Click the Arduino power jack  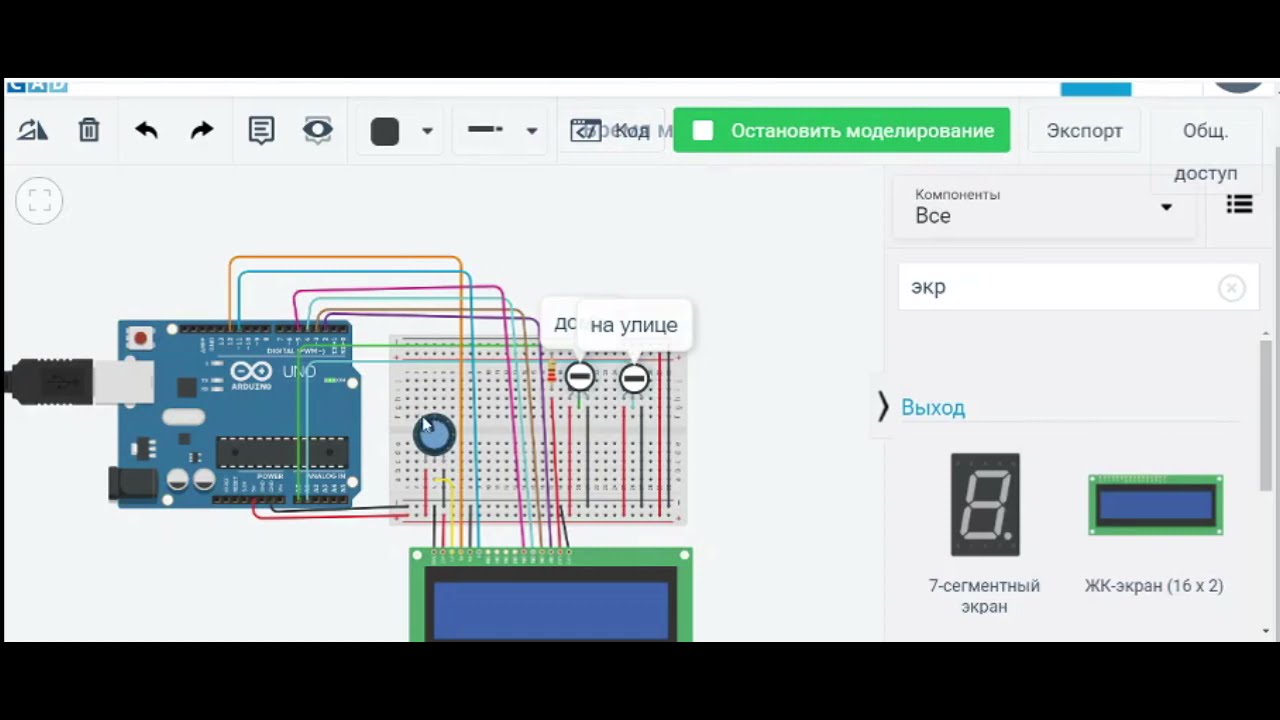[133, 484]
